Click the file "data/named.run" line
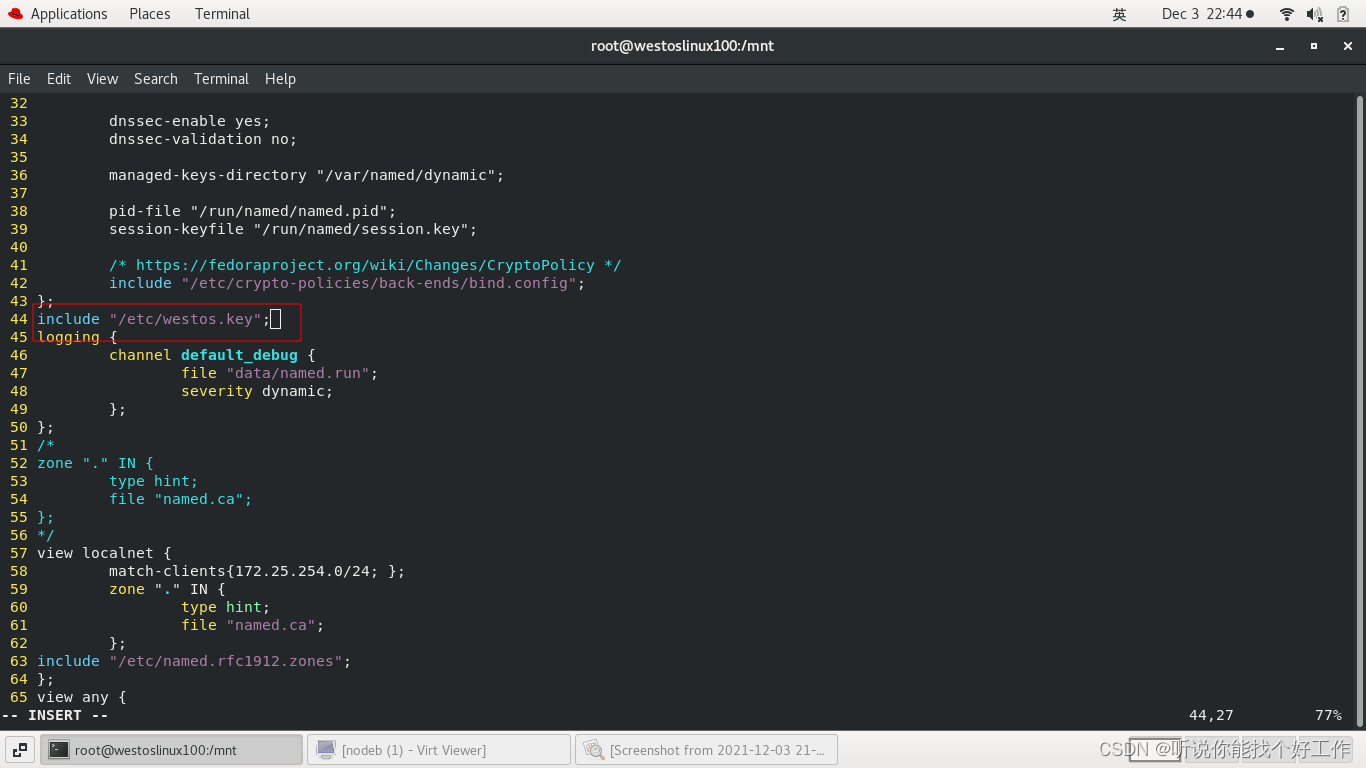Screen dimensions: 1366x768 (x=280, y=373)
